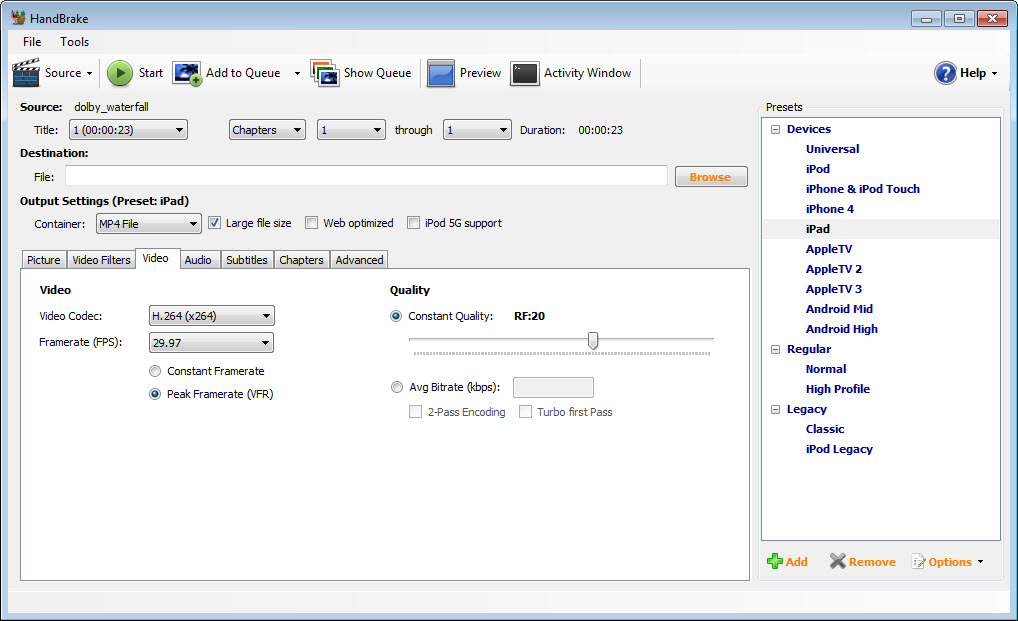Select the AppleTV 3 preset
The height and width of the screenshot is (621, 1018).
(834, 289)
